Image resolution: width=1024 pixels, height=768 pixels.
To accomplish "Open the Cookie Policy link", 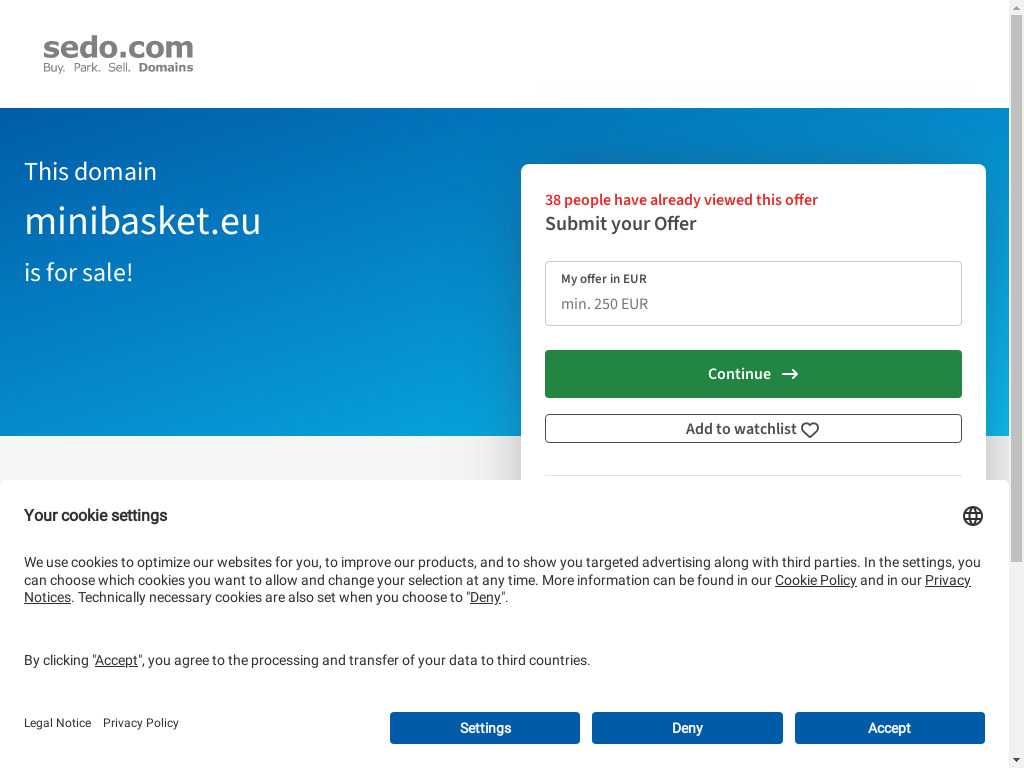I will [815, 580].
